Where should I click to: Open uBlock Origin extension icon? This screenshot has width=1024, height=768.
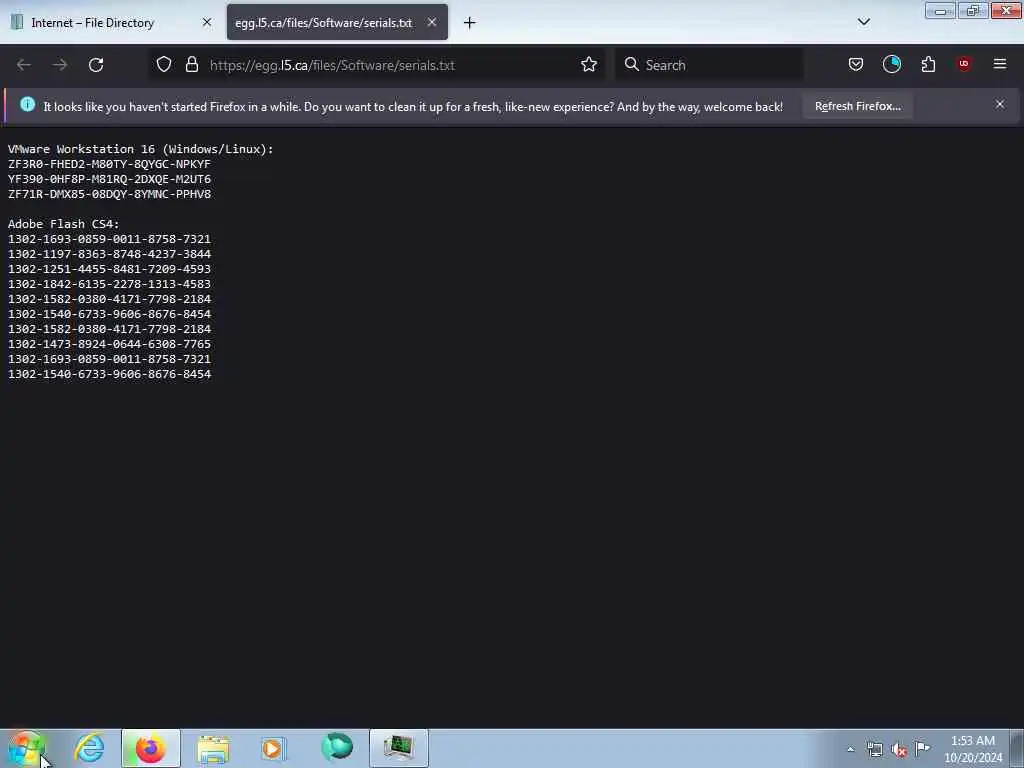pos(964,64)
